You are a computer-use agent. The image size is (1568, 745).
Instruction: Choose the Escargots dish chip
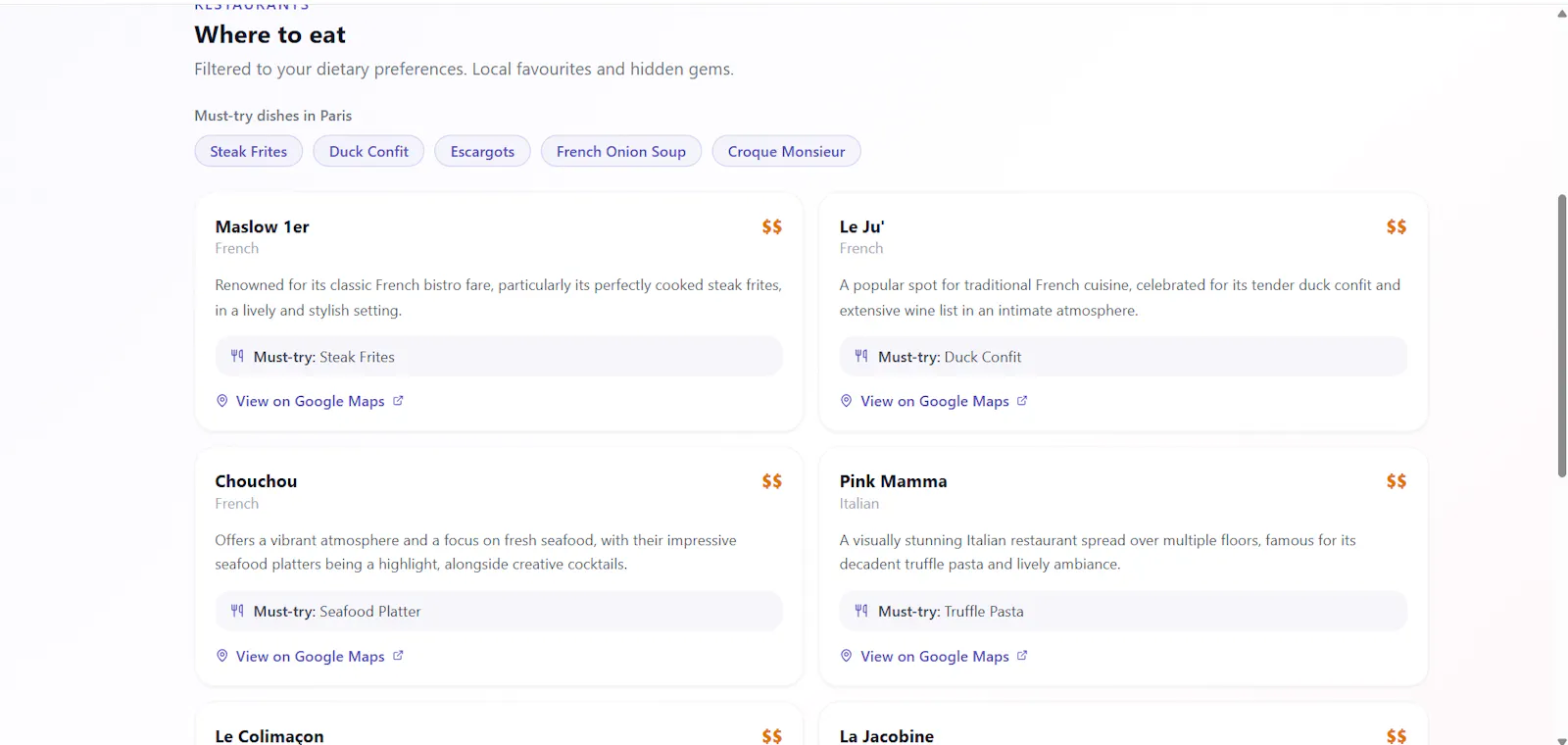(x=482, y=151)
